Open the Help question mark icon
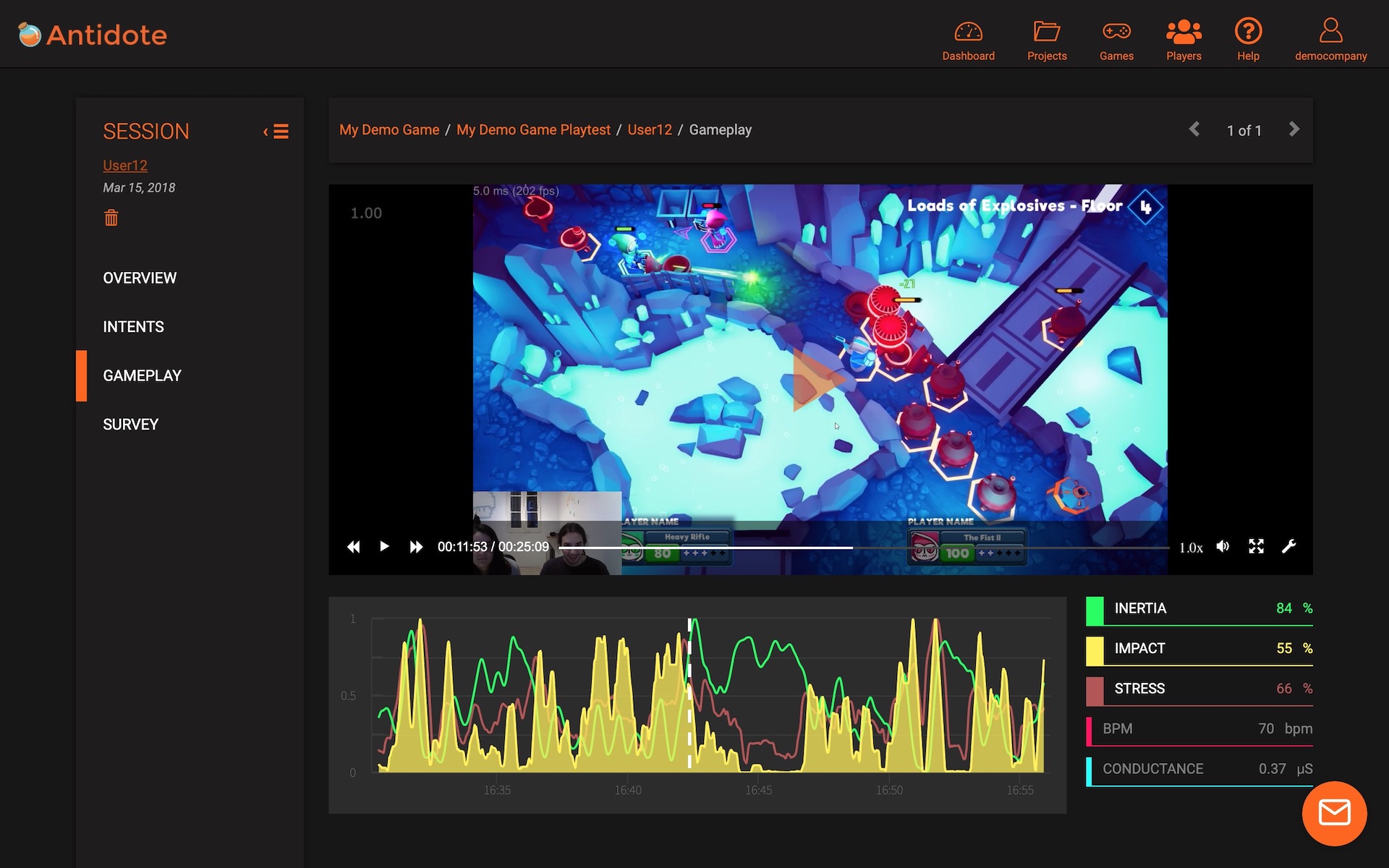 point(1248,31)
